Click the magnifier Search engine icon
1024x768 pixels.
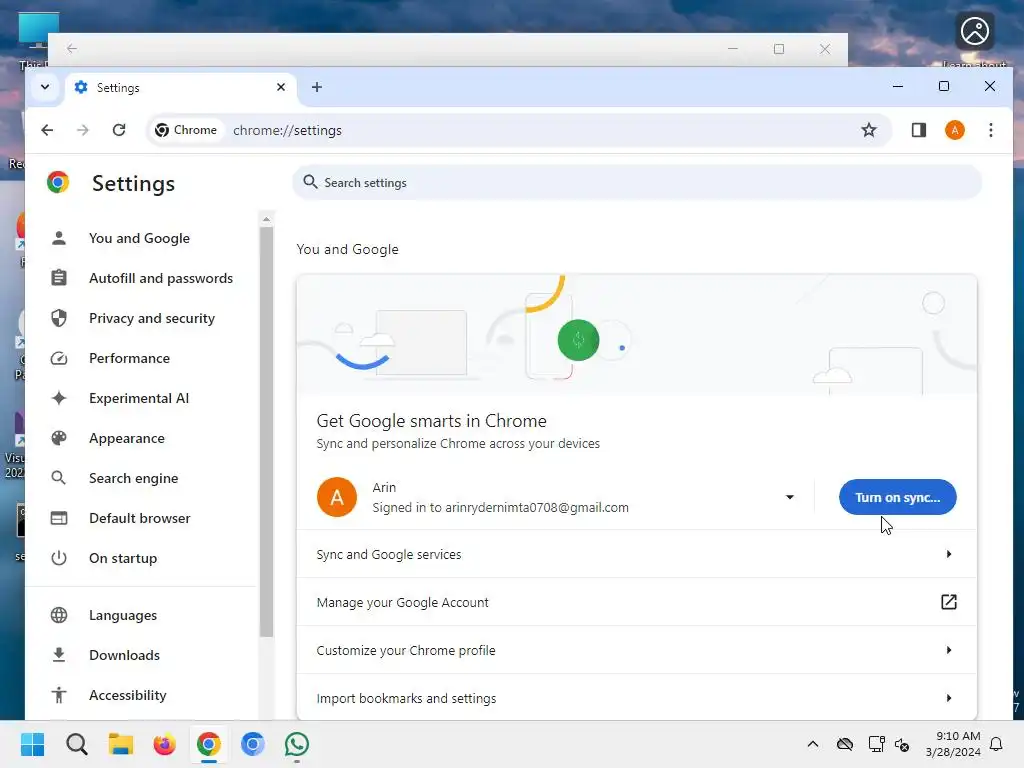point(59,478)
